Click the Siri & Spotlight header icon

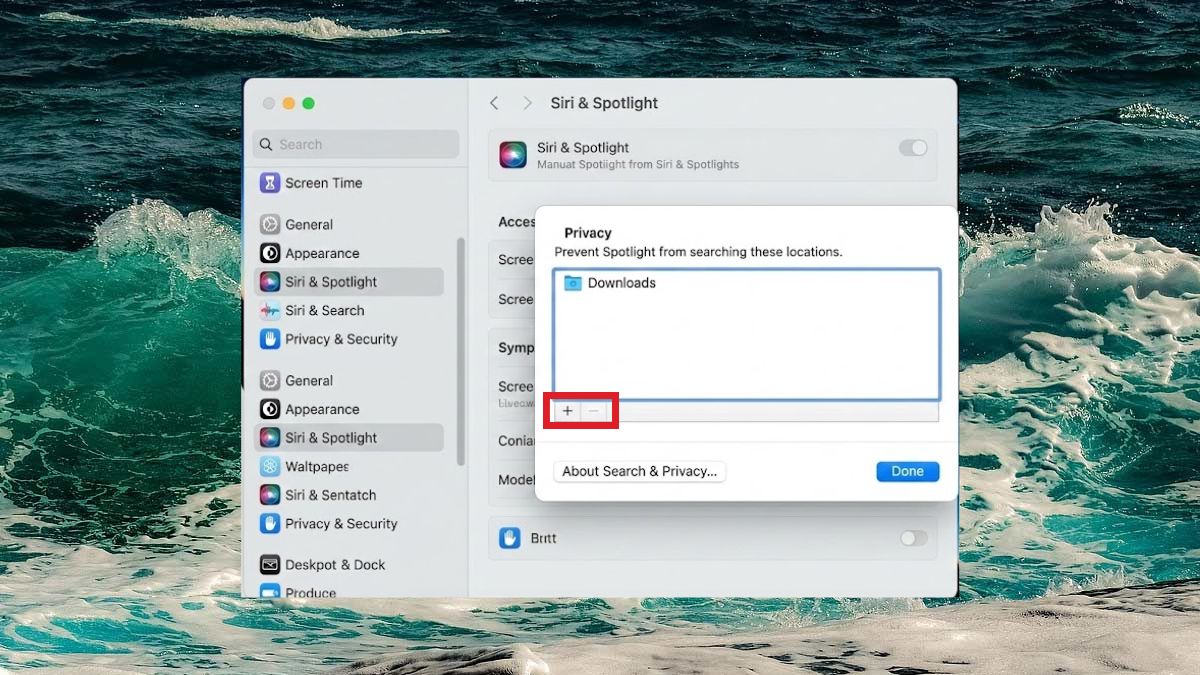tap(513, 155)
